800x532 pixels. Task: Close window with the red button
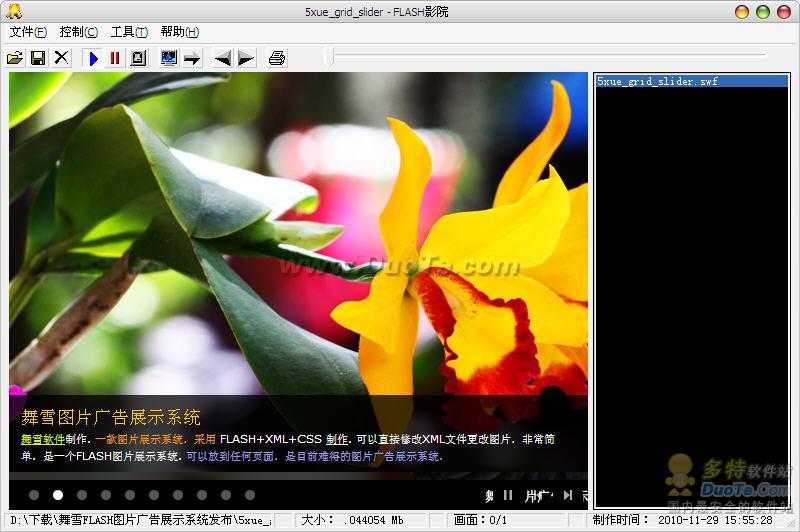pyautogui.click(x=784, y=11)
